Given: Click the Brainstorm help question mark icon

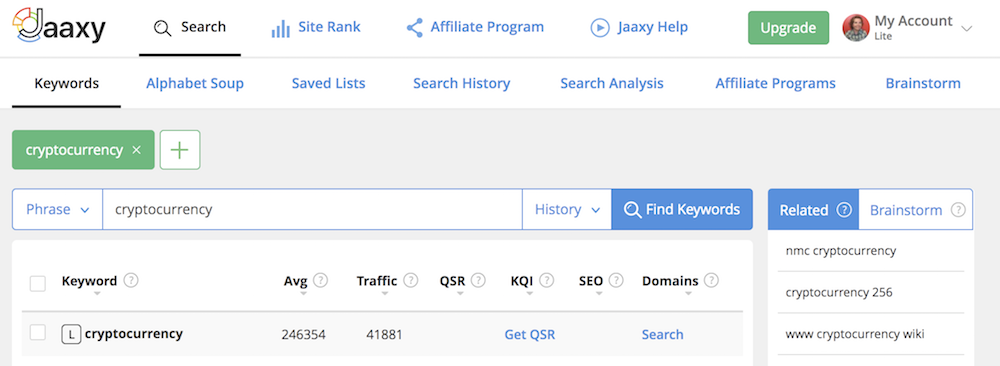Looking at the screenshot, I should click(x=958, y=210).
